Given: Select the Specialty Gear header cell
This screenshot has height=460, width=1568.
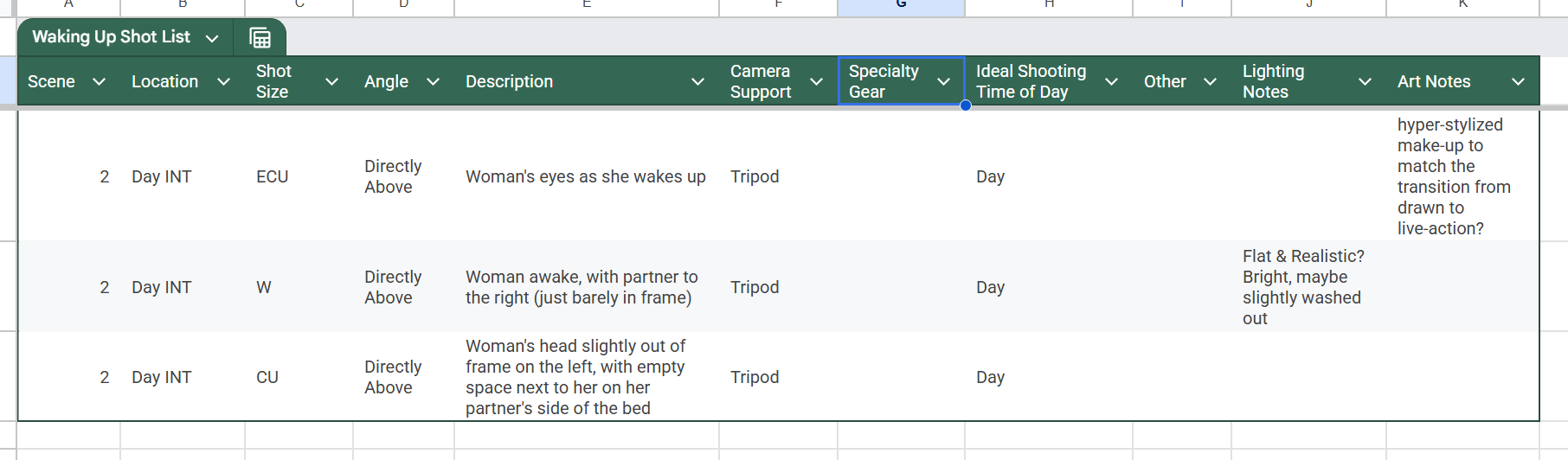Looking at the screenshot, I should point(901,81).
